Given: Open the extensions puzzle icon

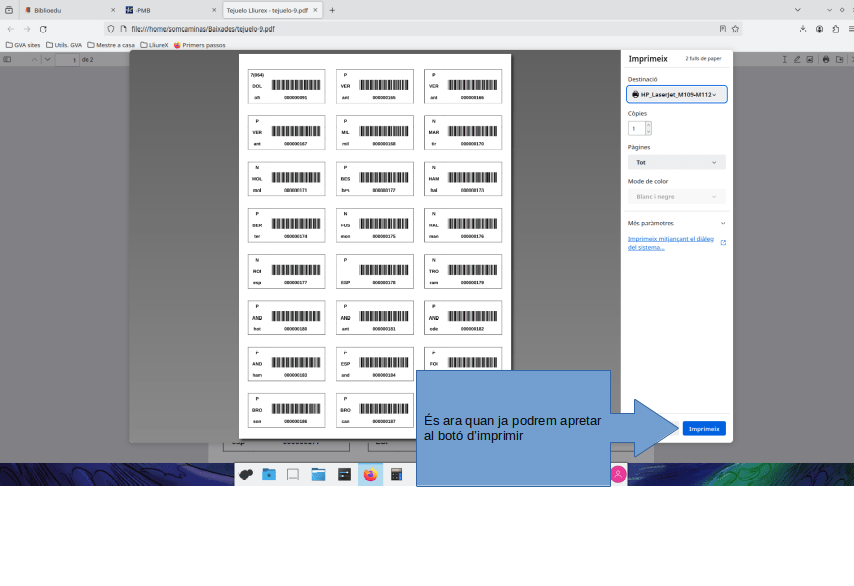Looking at the screenshot, I should point(835,29).
